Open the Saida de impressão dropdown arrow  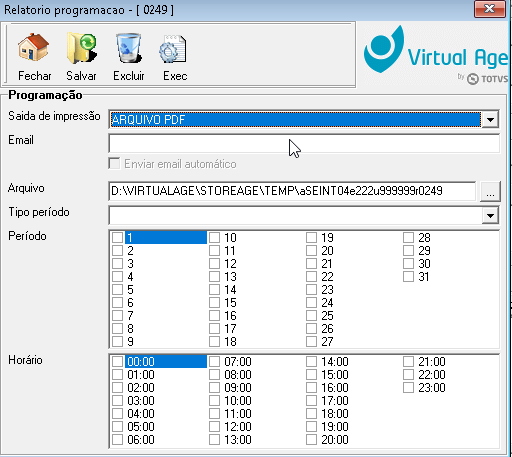click(x=490, y=119)
